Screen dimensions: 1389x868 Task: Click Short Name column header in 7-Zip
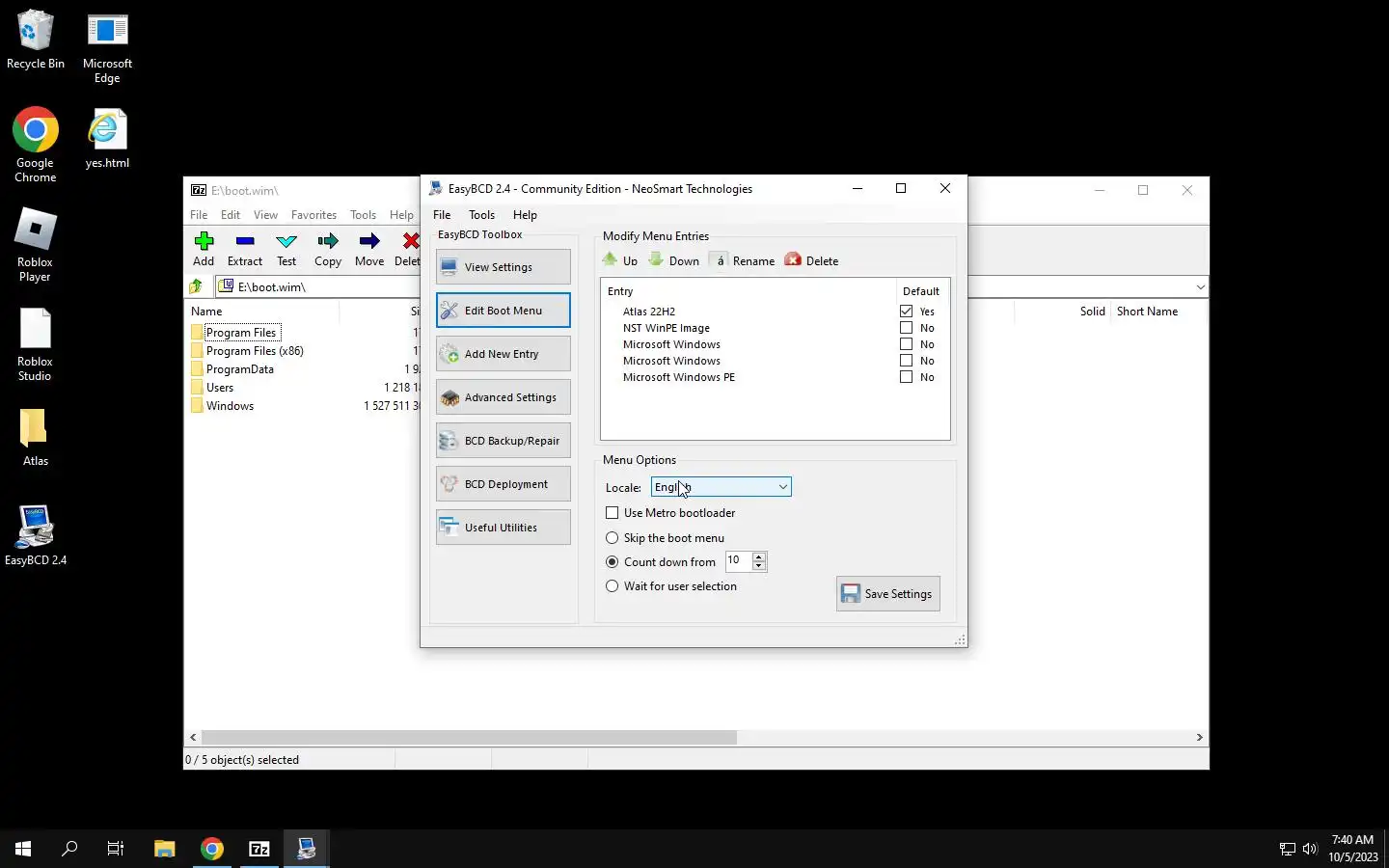tap(1147, 312)
